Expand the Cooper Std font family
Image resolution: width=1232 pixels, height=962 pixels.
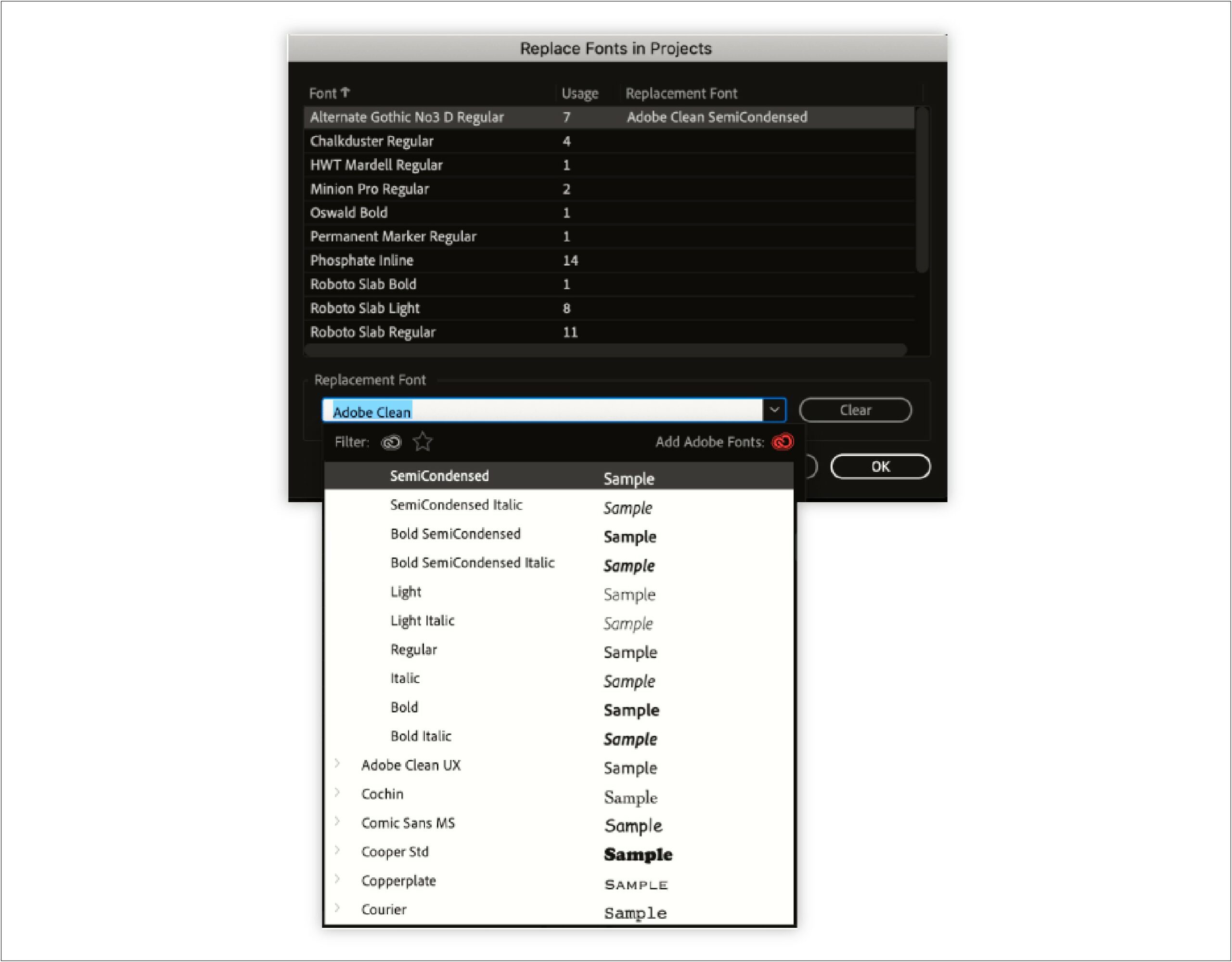(337, 851)
